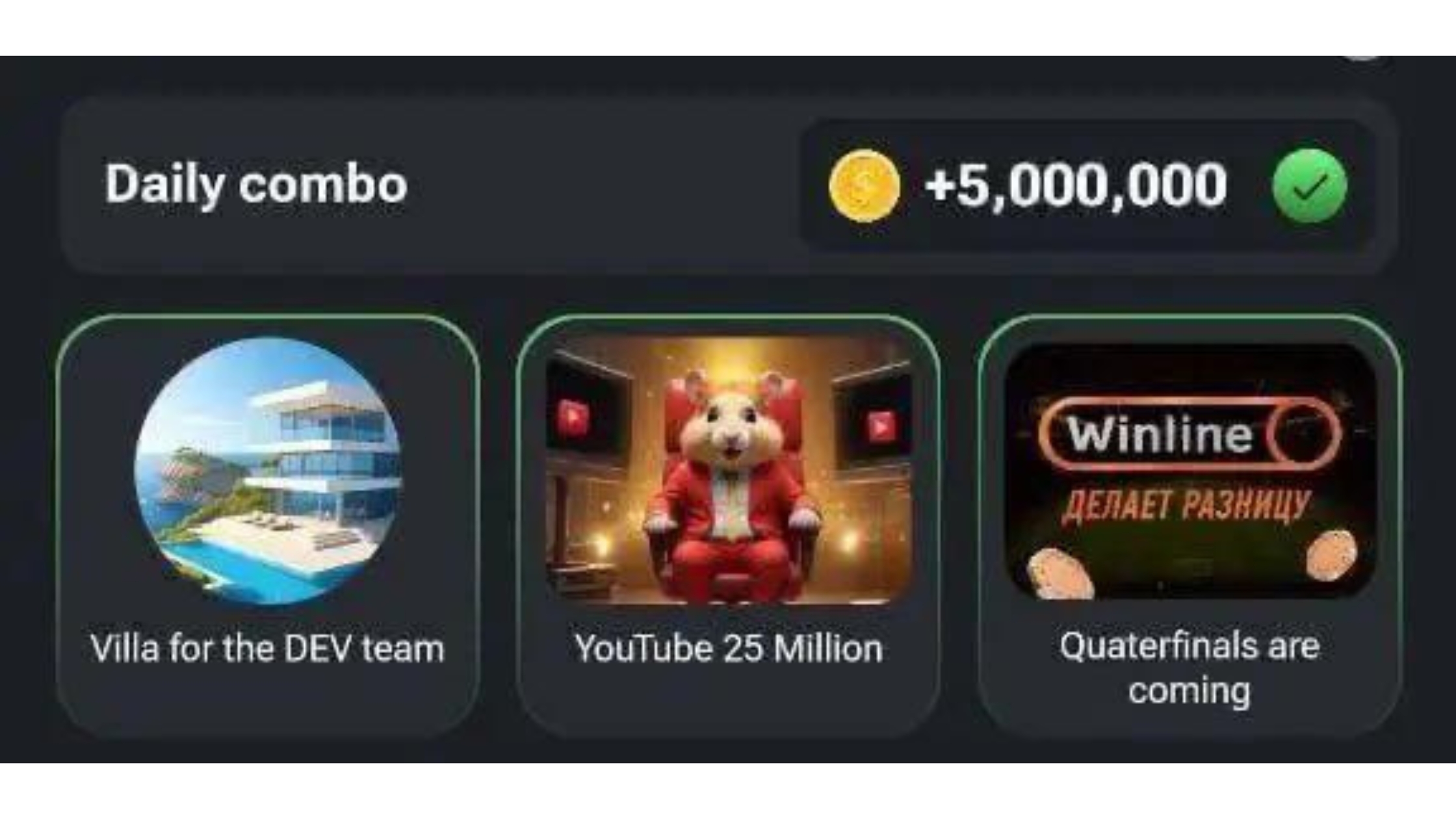Viewport: 1456px width, 819px height.
Task: Select the YouTube 25 Million card
Action: [729, 526]
